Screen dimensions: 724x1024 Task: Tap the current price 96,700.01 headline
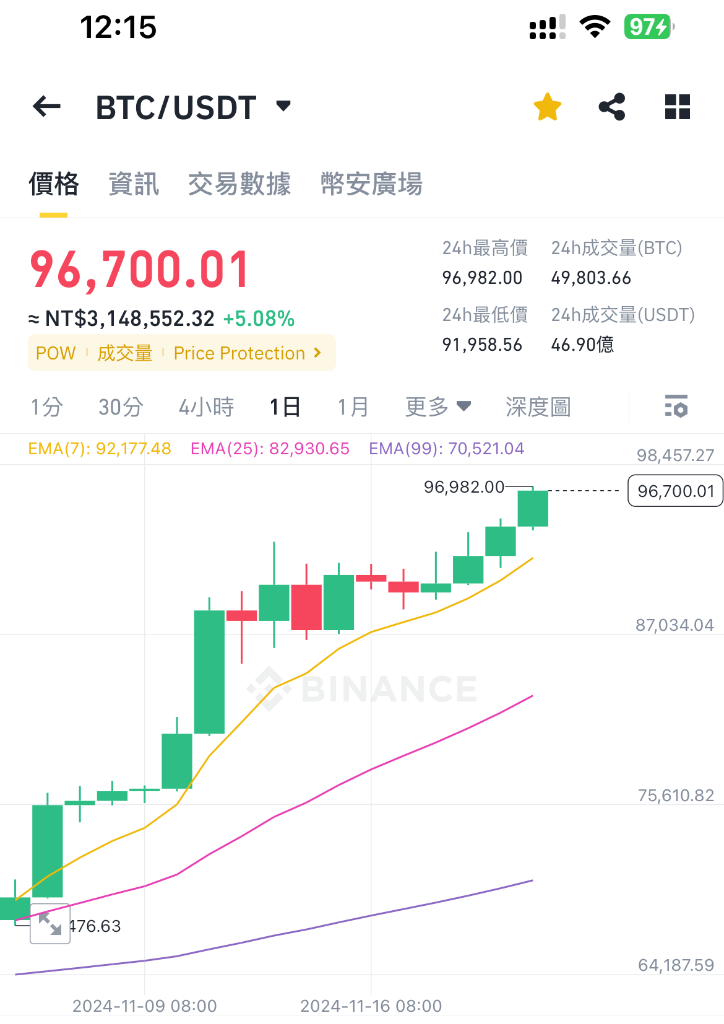(x=139, y=270)
